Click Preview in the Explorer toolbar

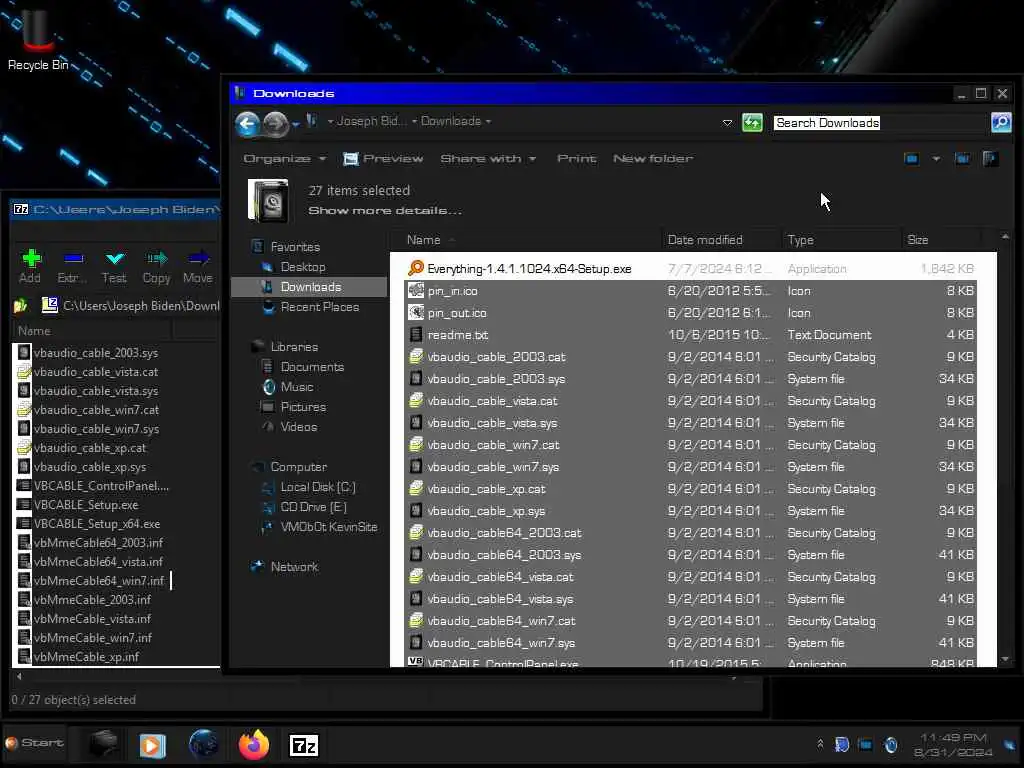[x=383, y=159]
